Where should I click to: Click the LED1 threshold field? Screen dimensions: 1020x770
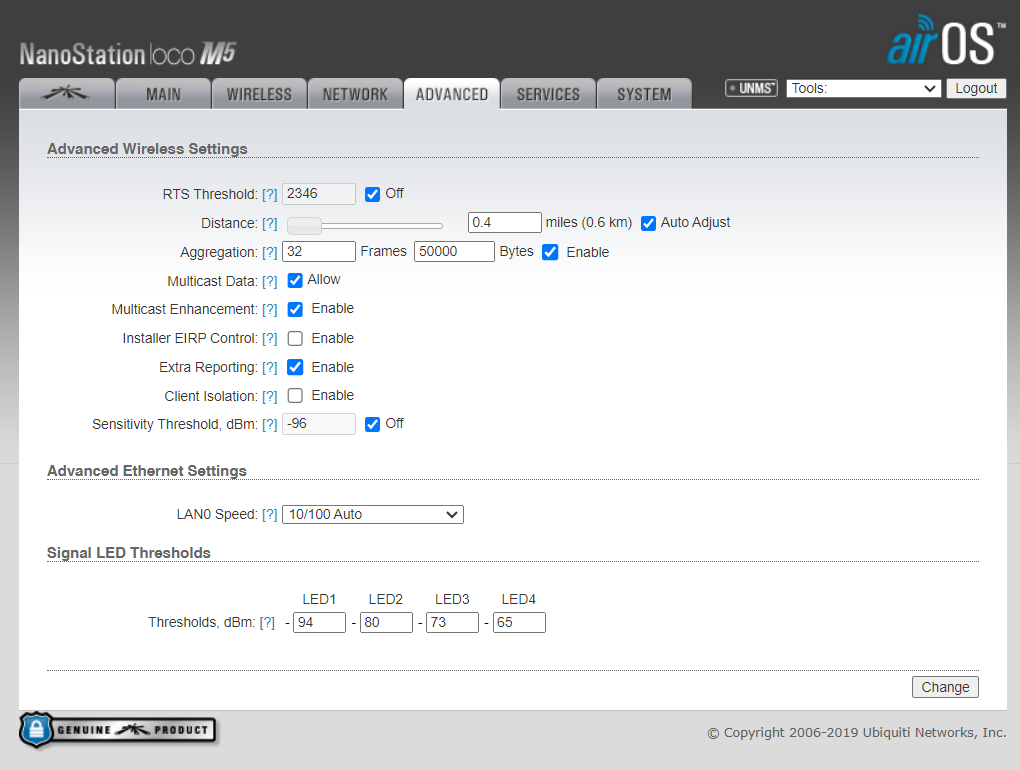[319, 622]
